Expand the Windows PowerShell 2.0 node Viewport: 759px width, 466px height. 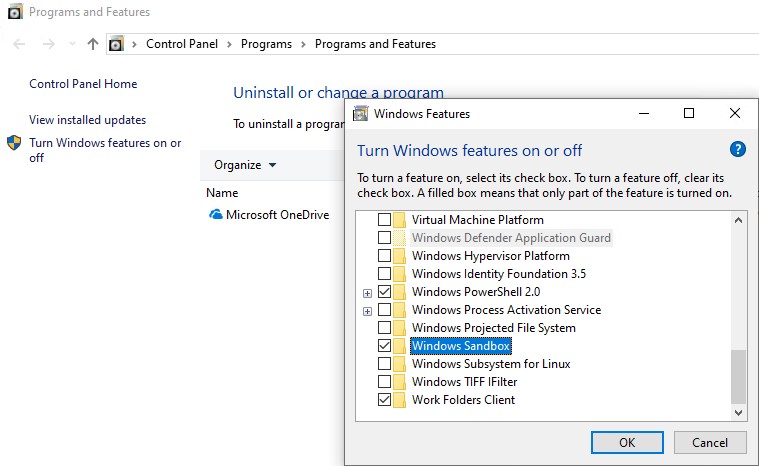pyautogui.click(x=367, y=293)
